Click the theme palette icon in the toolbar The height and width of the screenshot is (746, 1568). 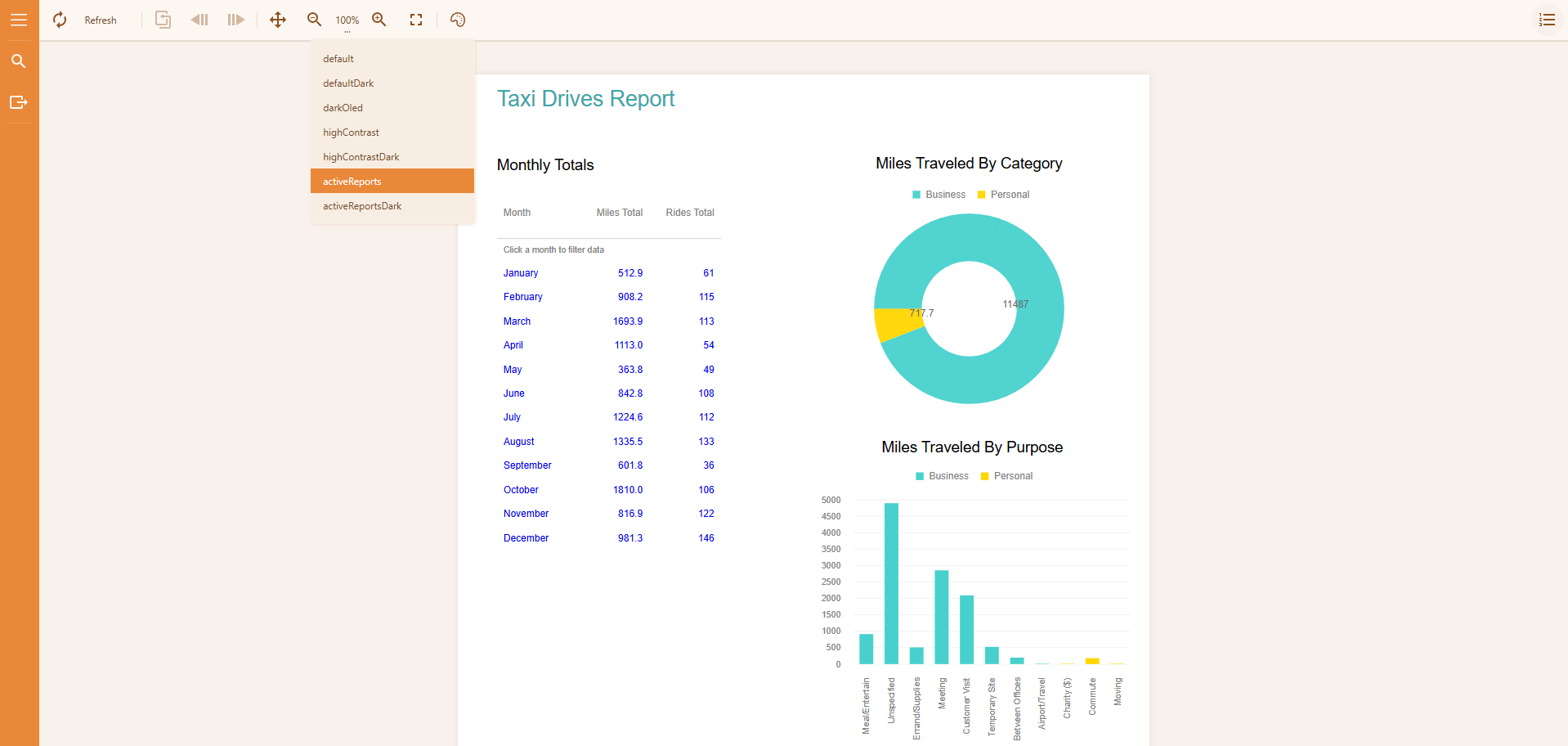458,20
